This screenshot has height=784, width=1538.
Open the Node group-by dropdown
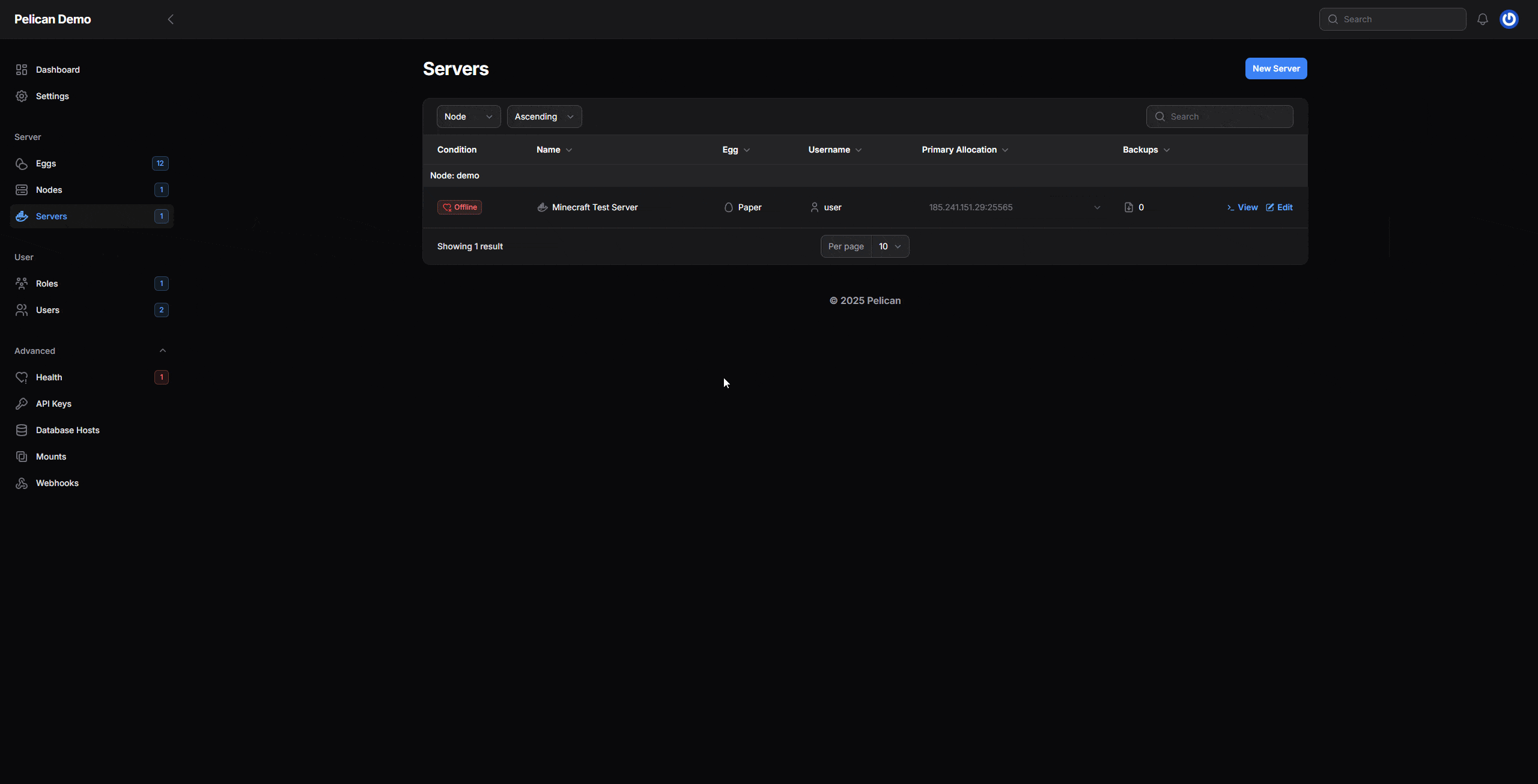pos(468,117)
